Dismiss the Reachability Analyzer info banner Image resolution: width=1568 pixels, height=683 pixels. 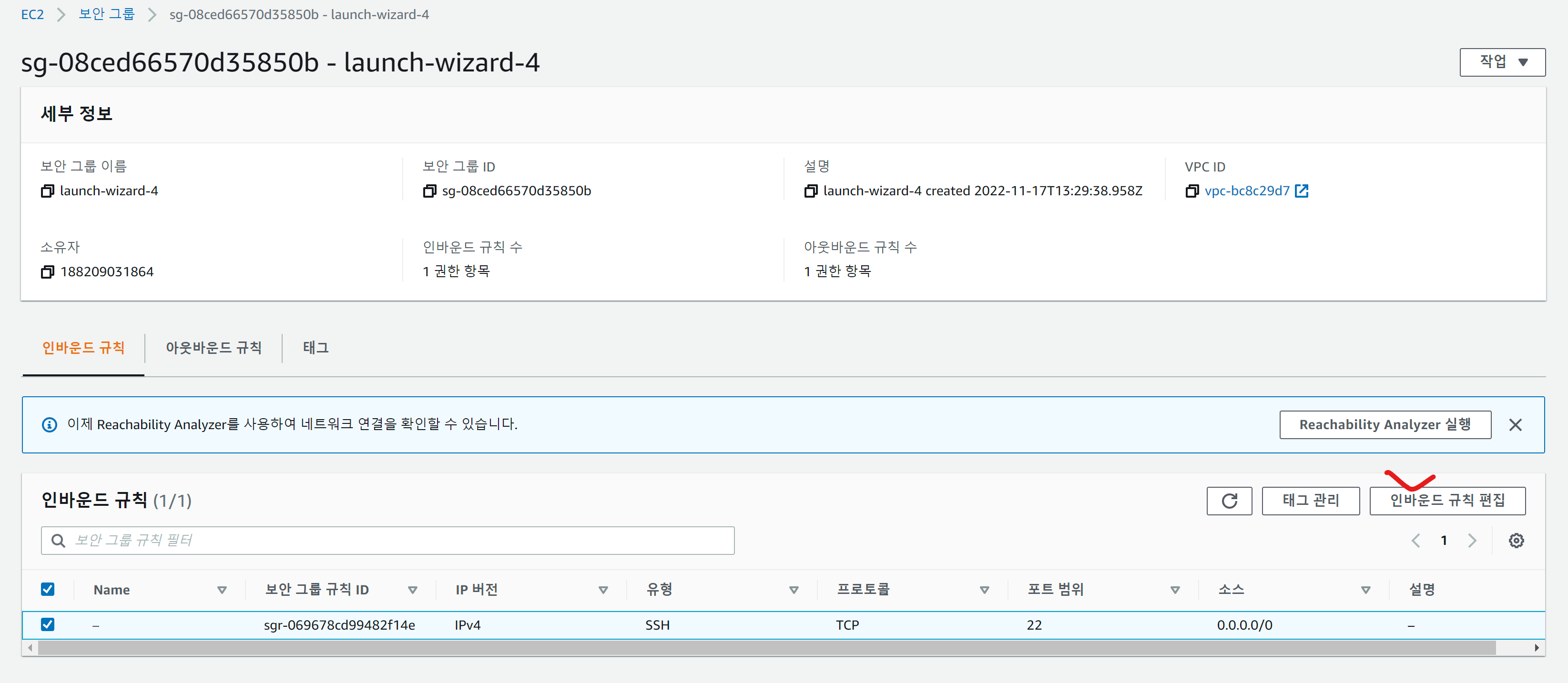coord(1515,424)
